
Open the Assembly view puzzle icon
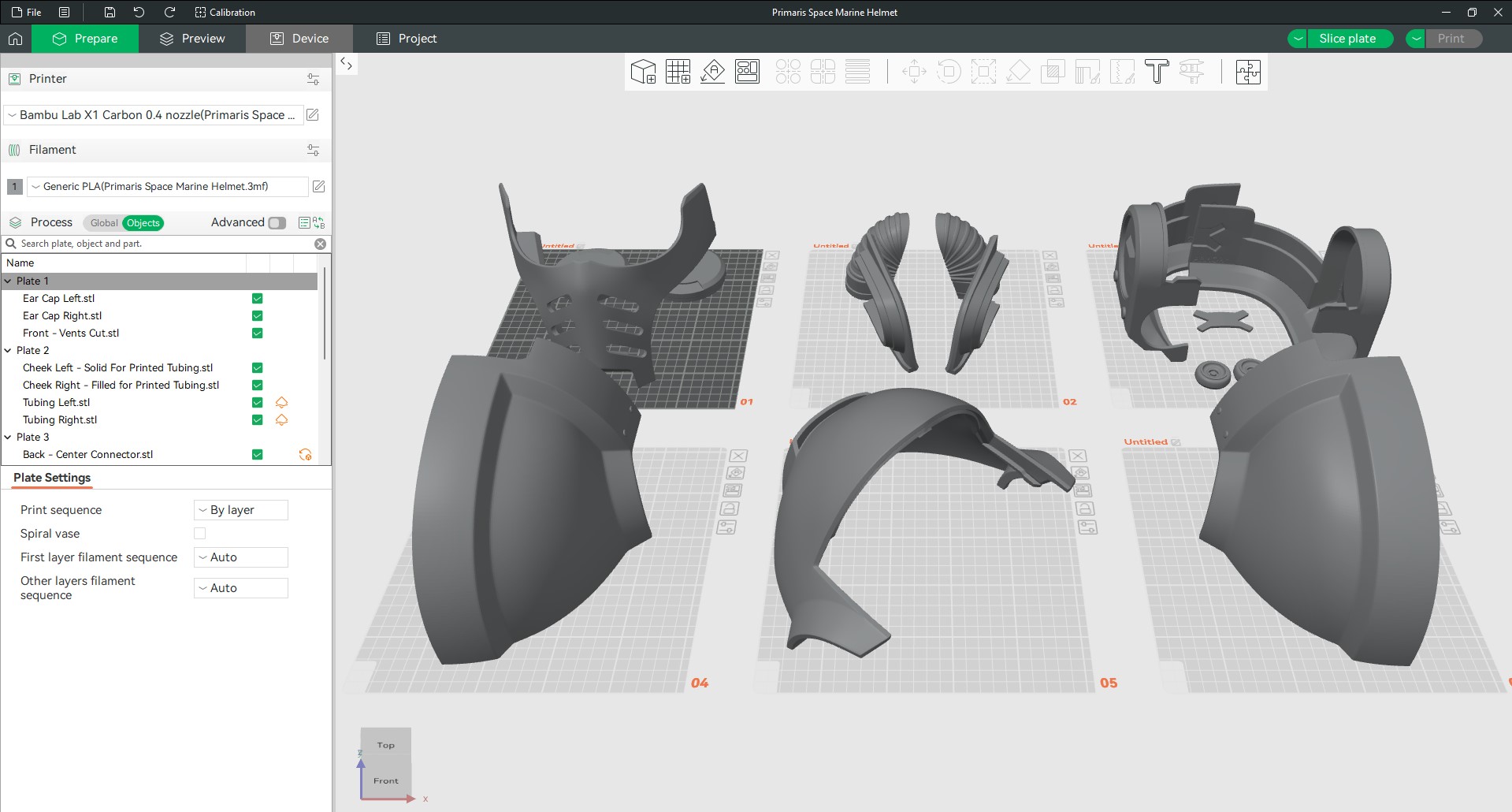pos(1247,72)
